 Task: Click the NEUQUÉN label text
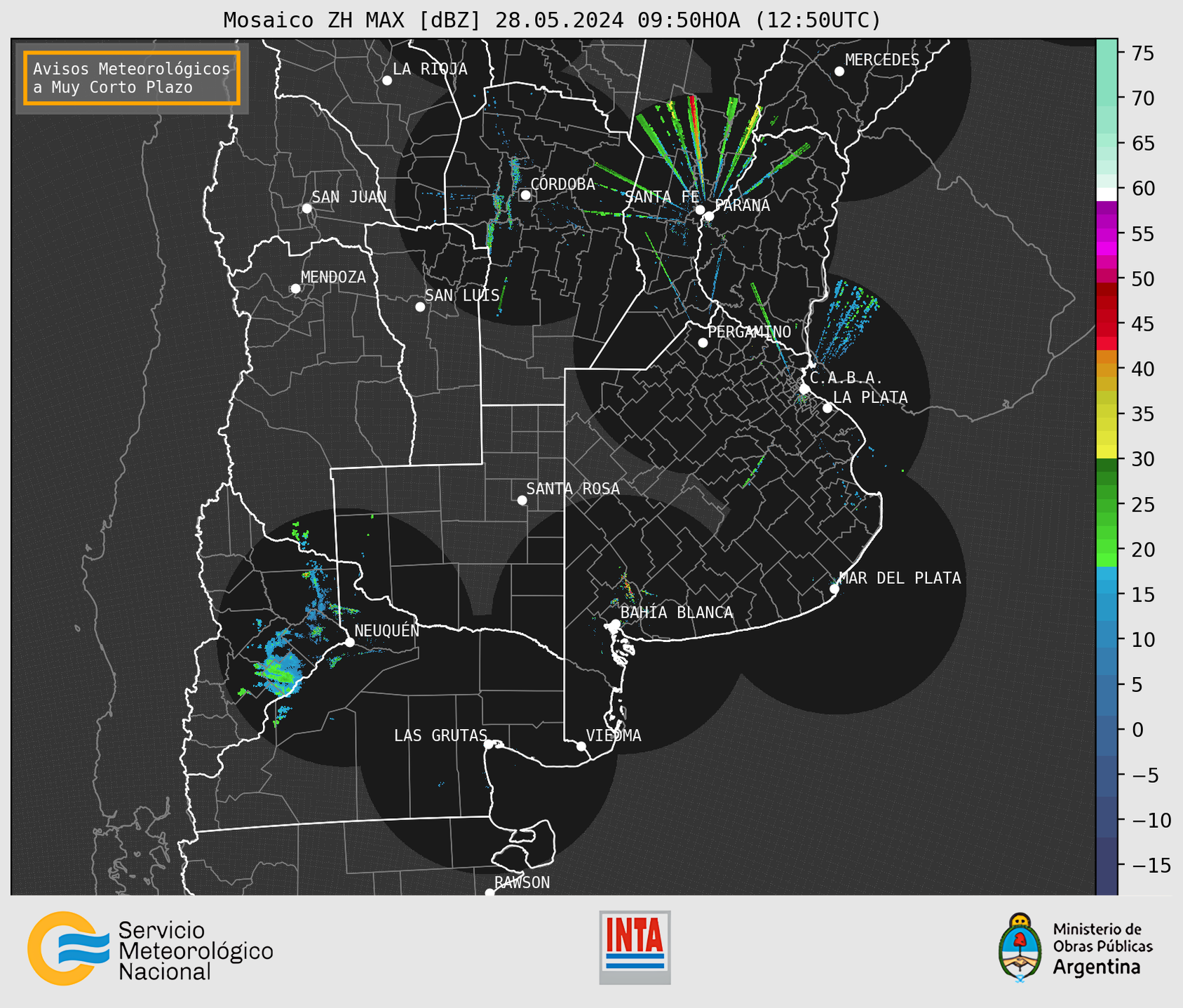click(x=387, y=631)
